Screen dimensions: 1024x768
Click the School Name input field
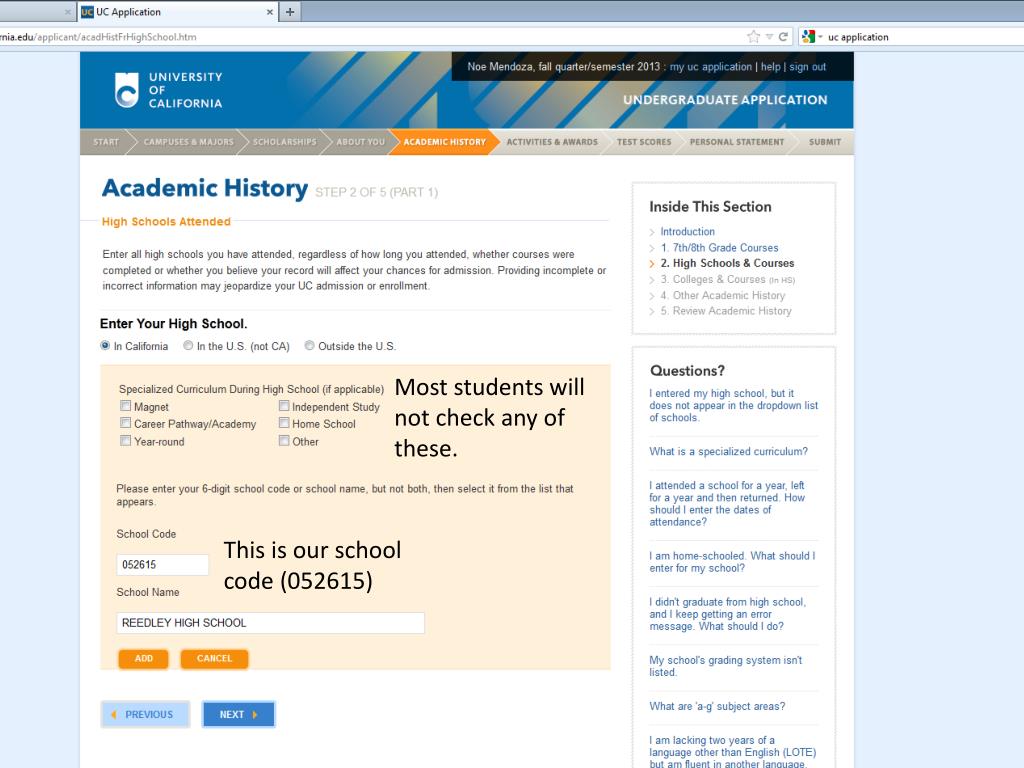(270, 623)
